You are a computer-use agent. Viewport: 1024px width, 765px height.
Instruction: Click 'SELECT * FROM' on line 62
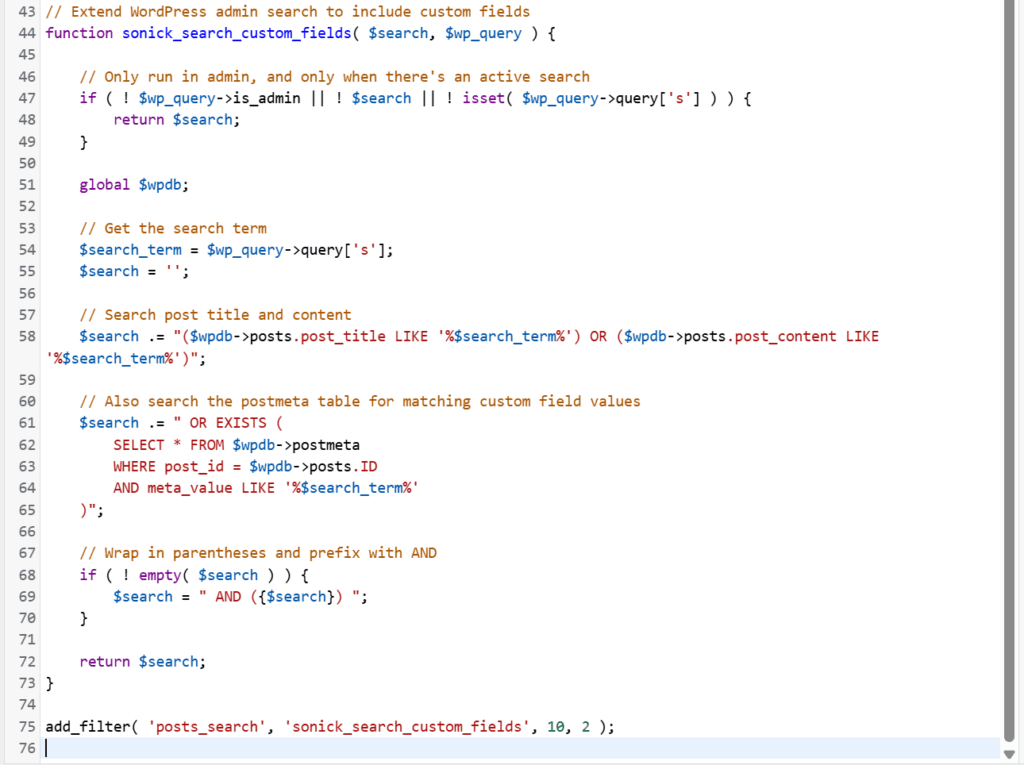point(168,445)
